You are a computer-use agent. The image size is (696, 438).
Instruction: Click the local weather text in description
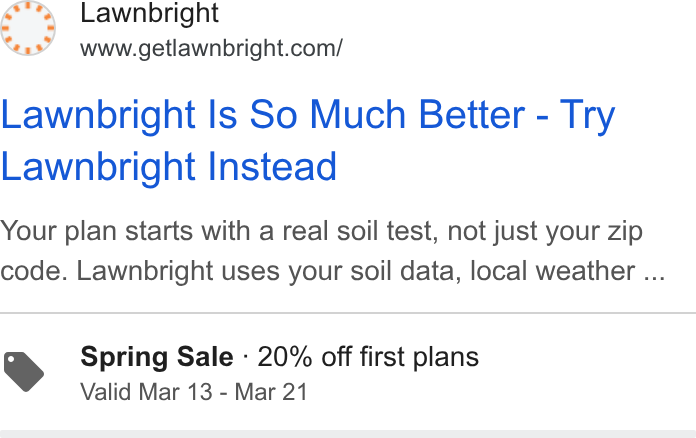pos(552,271)
